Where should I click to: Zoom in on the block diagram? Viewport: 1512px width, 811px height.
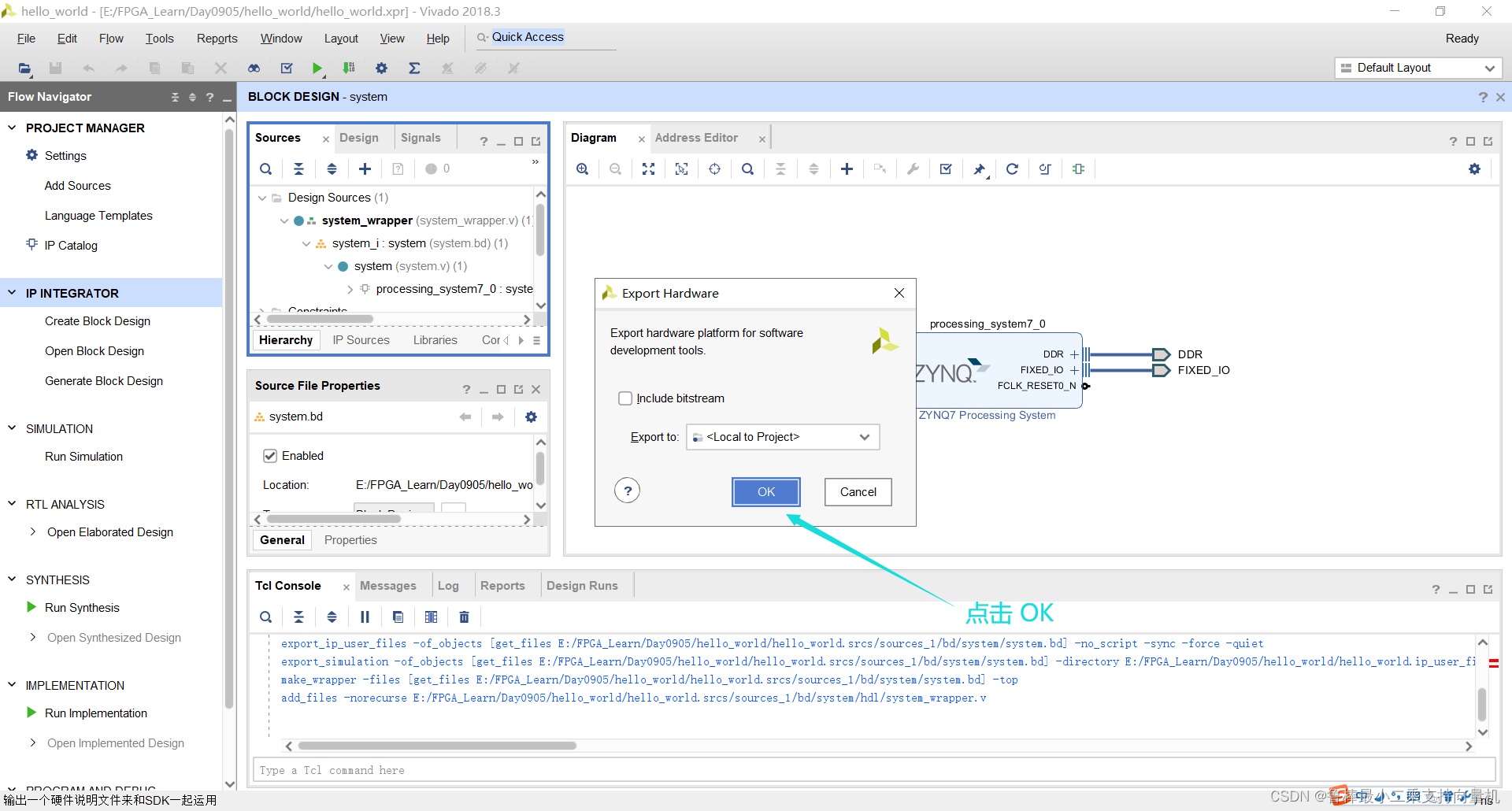click(x=582, y=168)
